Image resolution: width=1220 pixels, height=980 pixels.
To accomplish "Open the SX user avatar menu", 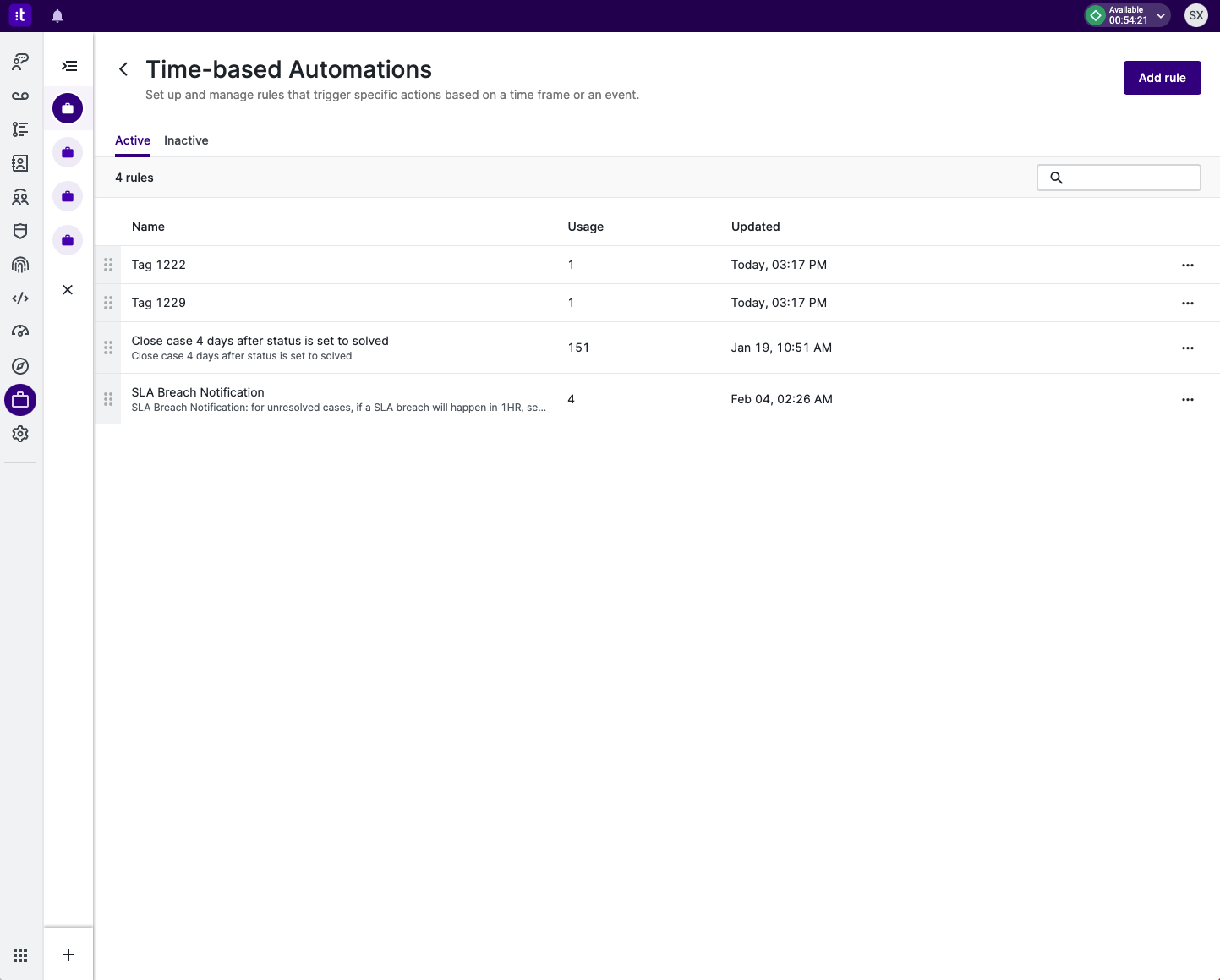I will (x=1196, y=15).
